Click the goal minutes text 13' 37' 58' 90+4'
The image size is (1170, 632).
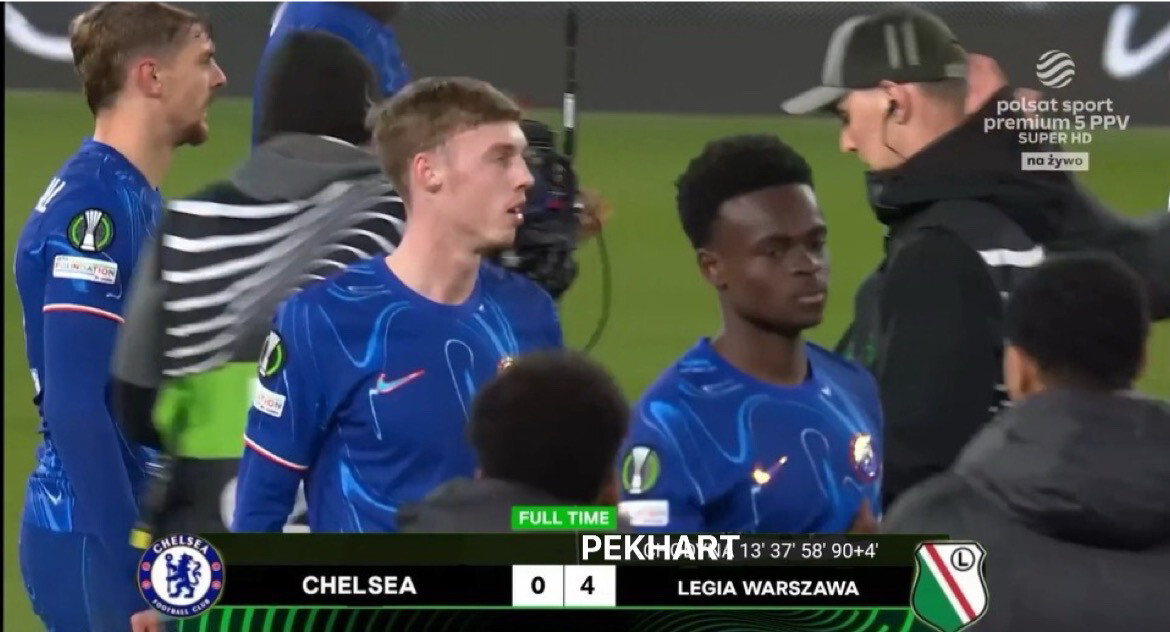tap(809, 551)
